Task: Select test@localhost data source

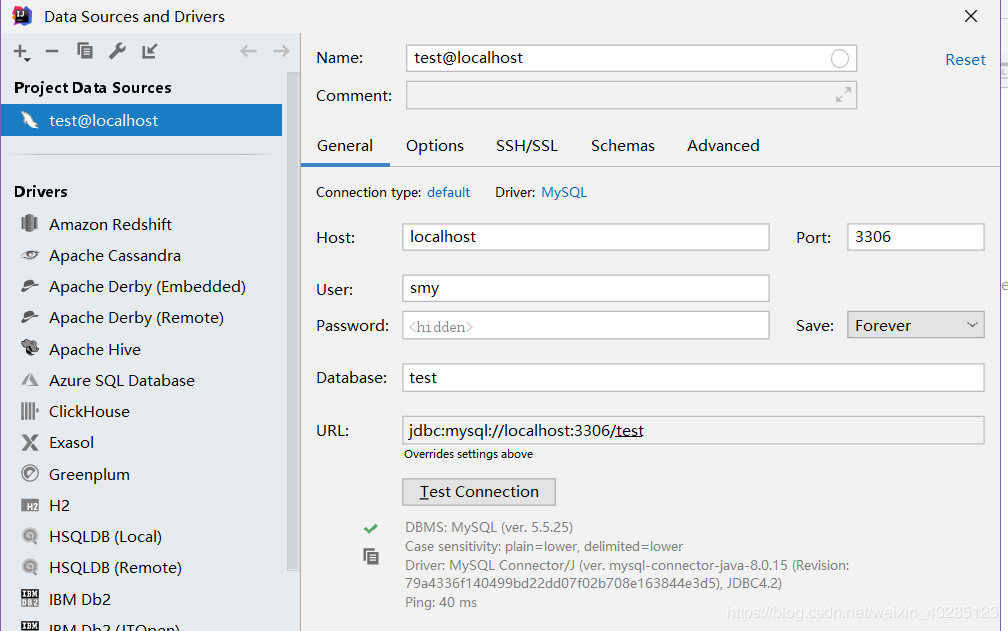Action: [x=141, y=120]
